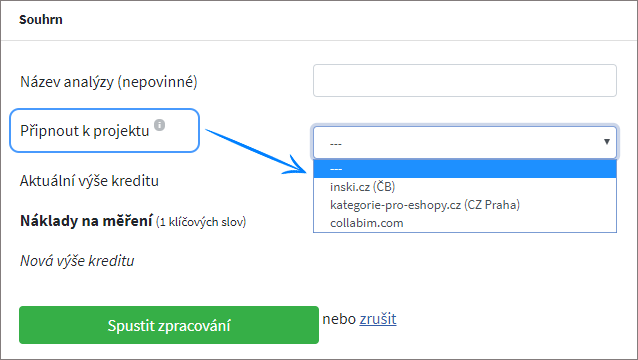638x360 pixels.
Task: Click the Název analýzy (nepovinné) label
Action: 109,82
